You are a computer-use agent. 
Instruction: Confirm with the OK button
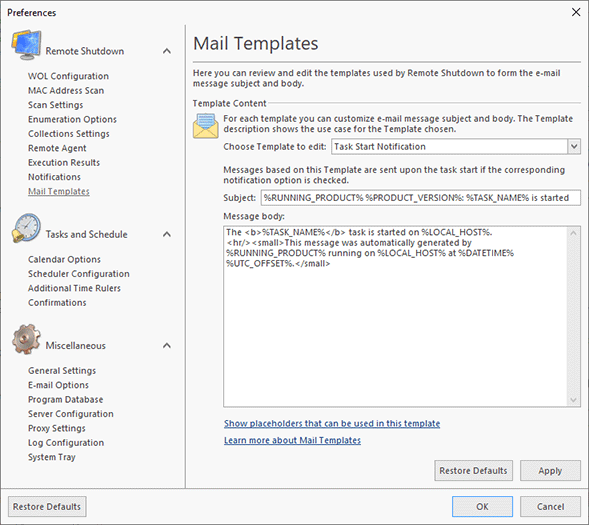pyautogui.click(x=482, y=507)
